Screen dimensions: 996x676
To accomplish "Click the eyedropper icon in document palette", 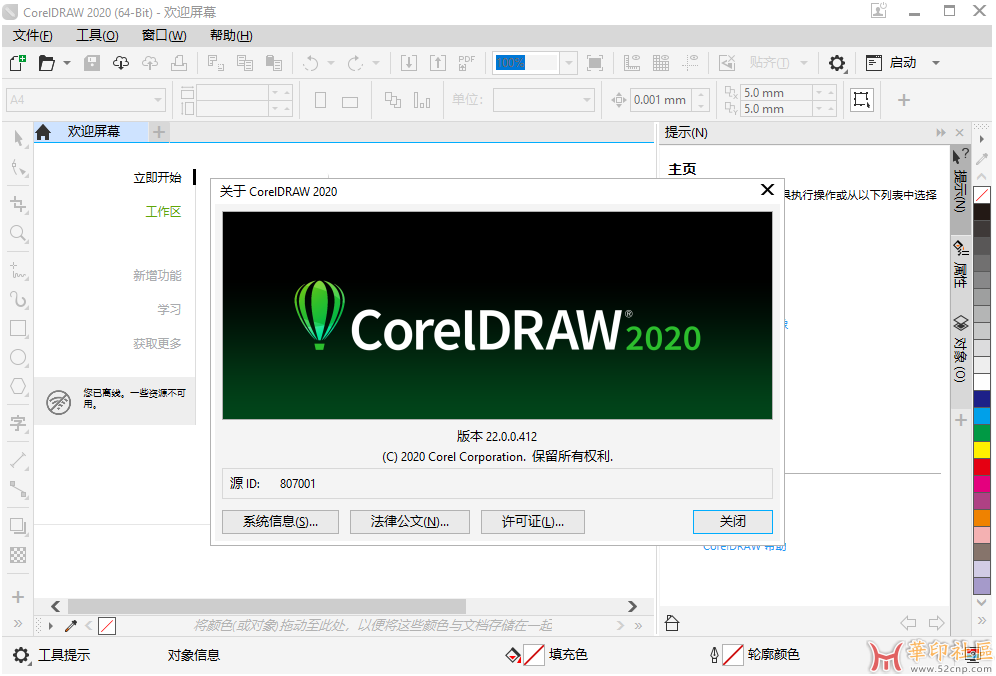I will click(x=71, y=626).
